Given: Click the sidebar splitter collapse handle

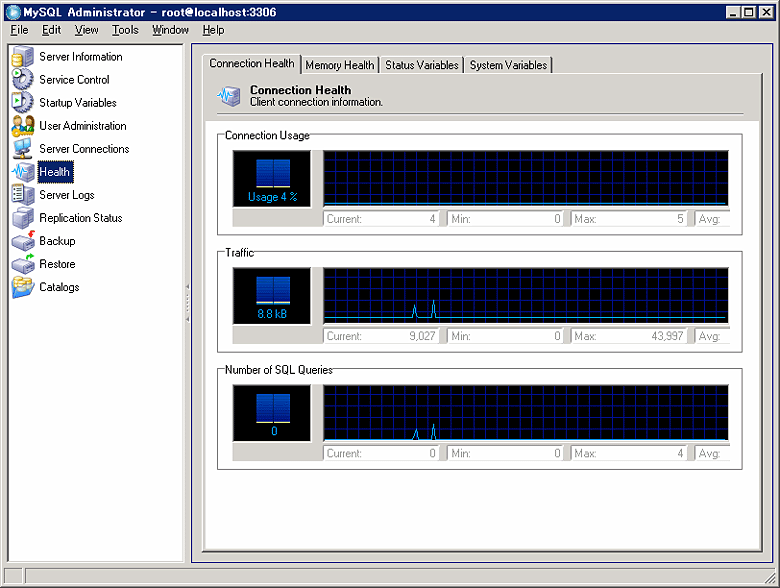Looking at the screenshot, I should [188, 303].
